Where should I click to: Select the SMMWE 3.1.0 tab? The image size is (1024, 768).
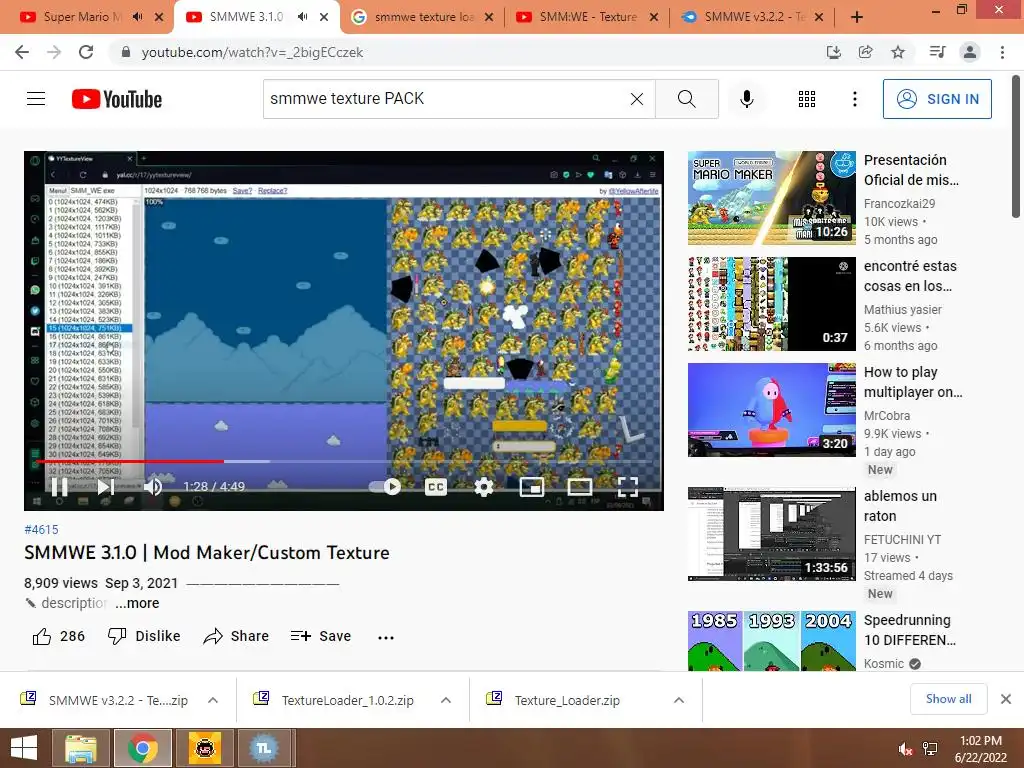(x=246, y=17)
